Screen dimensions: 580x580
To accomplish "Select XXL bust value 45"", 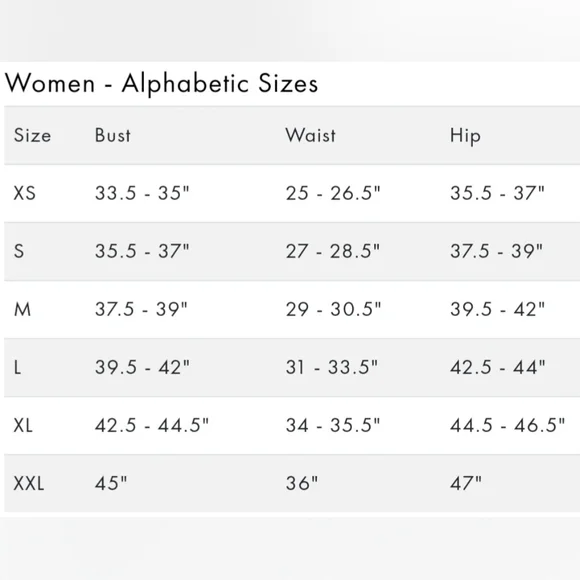I will pos(111,483).
